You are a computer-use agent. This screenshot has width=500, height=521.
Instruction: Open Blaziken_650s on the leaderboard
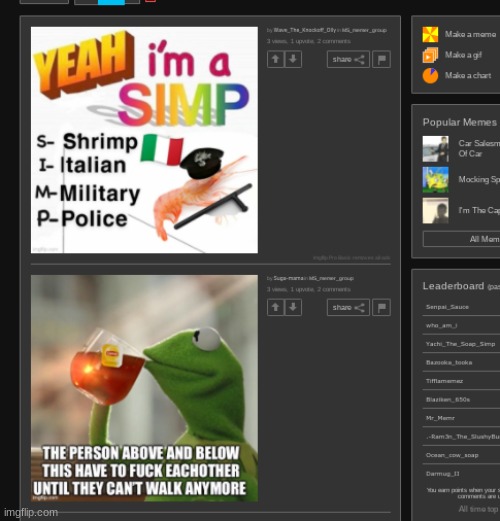coord(448,399)
